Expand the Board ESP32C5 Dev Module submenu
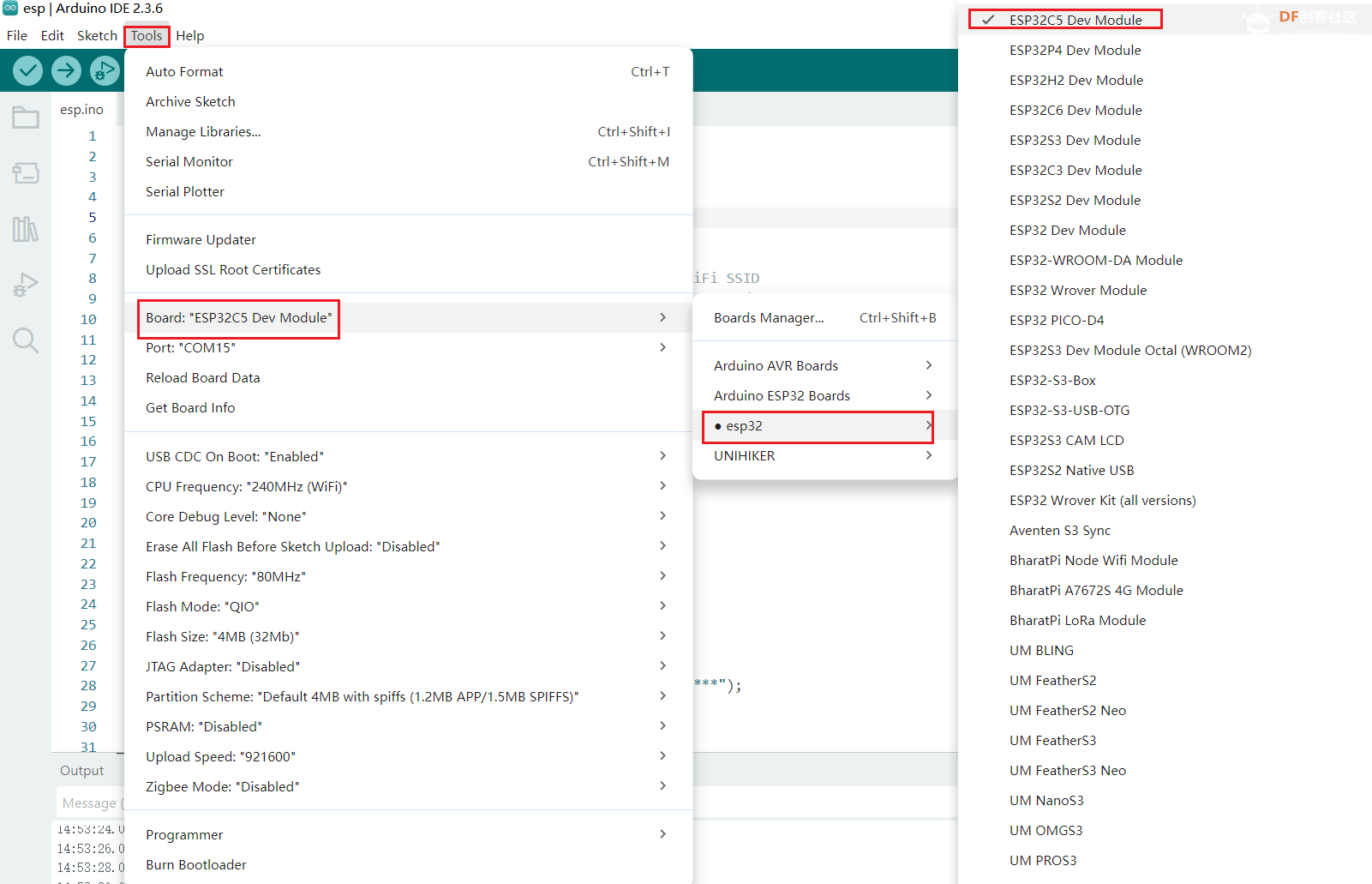Viewport: 1372px width, 884px height. (x=408, y=318)
